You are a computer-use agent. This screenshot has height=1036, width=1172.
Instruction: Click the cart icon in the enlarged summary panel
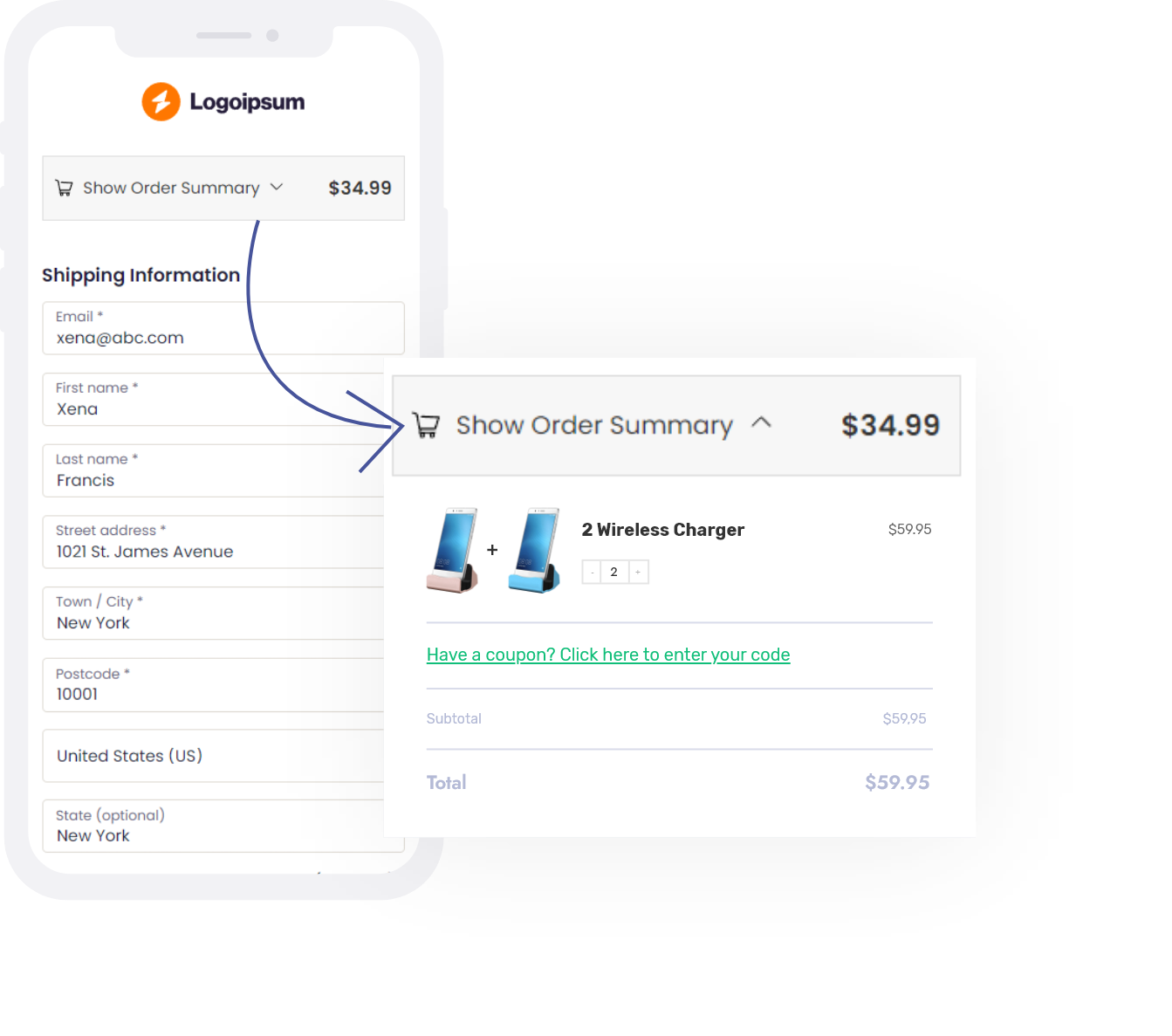(x=426, y=425)
